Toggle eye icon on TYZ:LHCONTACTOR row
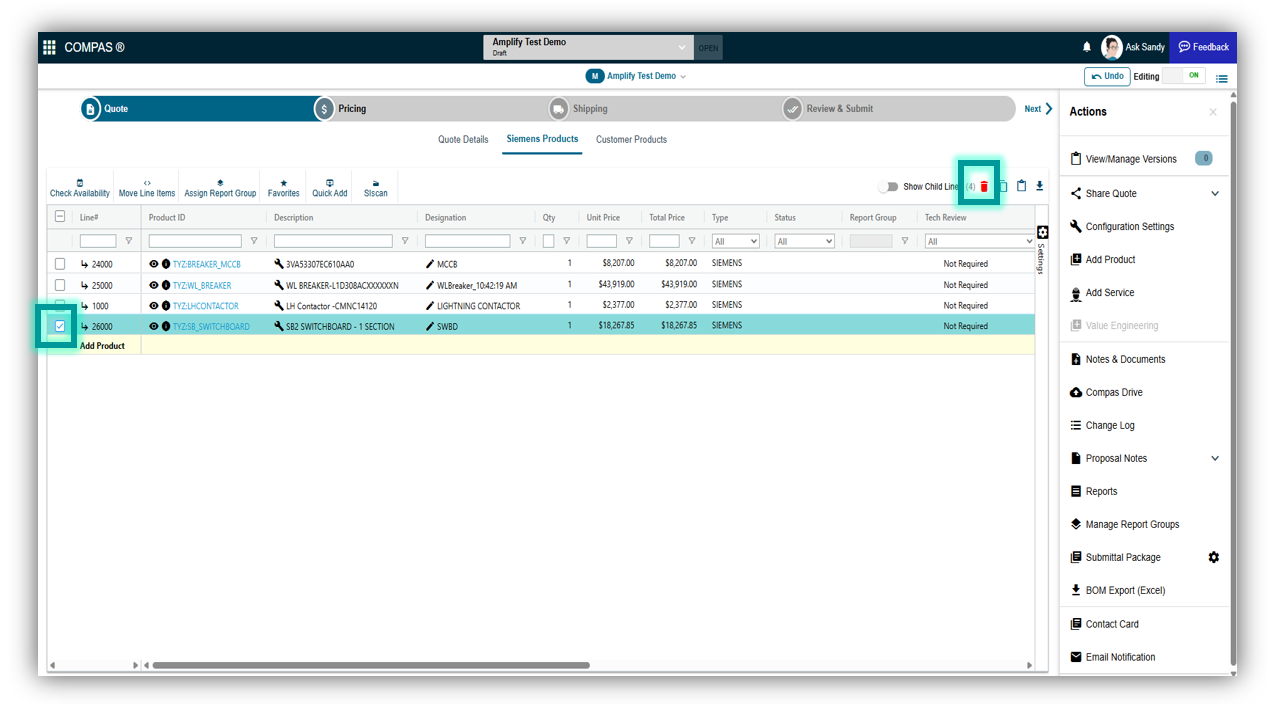This screenshot has width=1270, height=704. (154, 306)
